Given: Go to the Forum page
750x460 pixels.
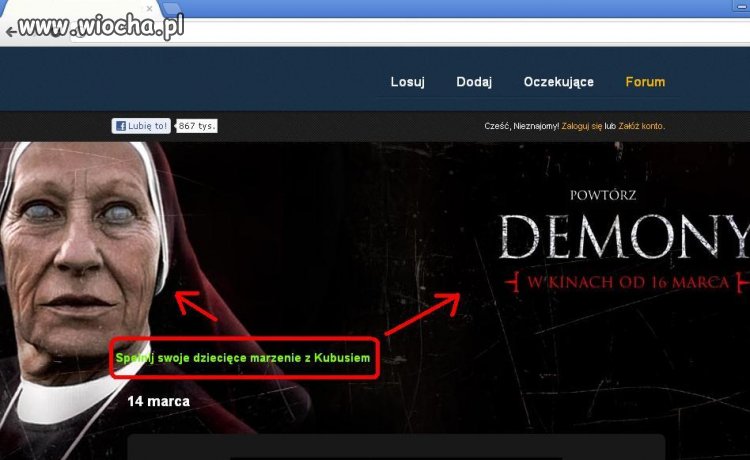Looking at the screenshot, I should (645, 82).
